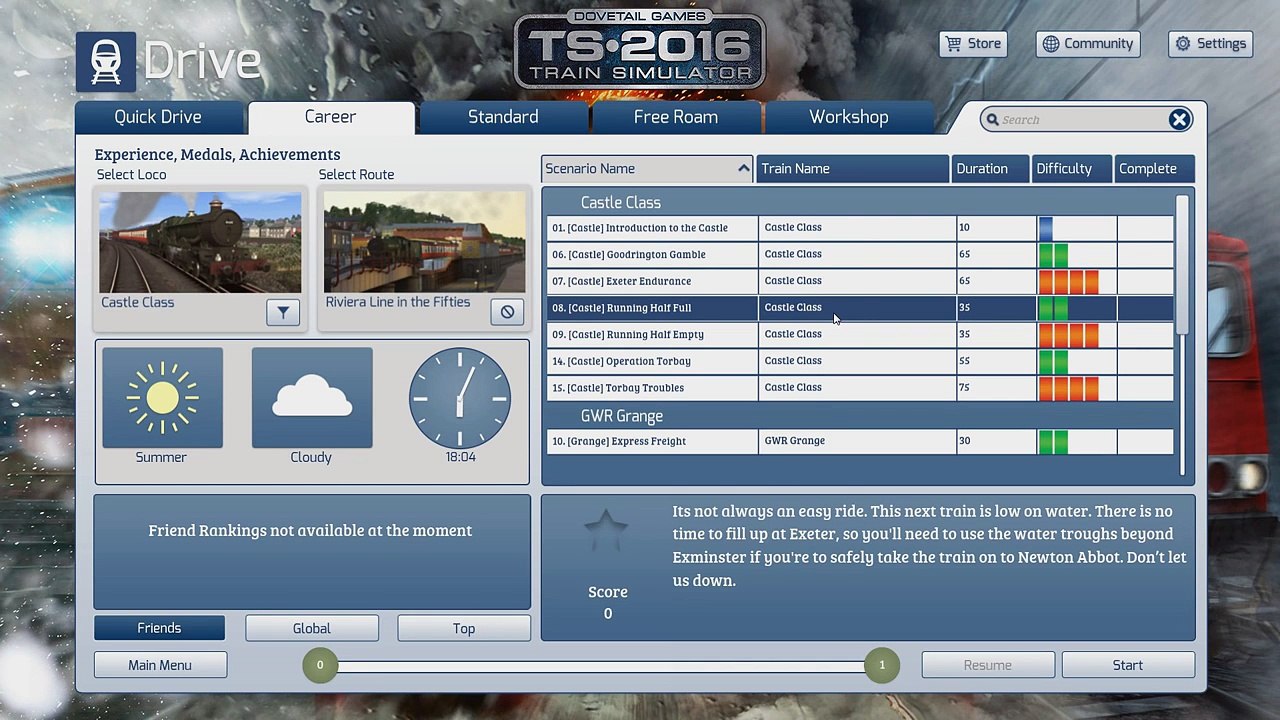
Task: Switch to the Workshop tab
Action: tap(849, 117)
